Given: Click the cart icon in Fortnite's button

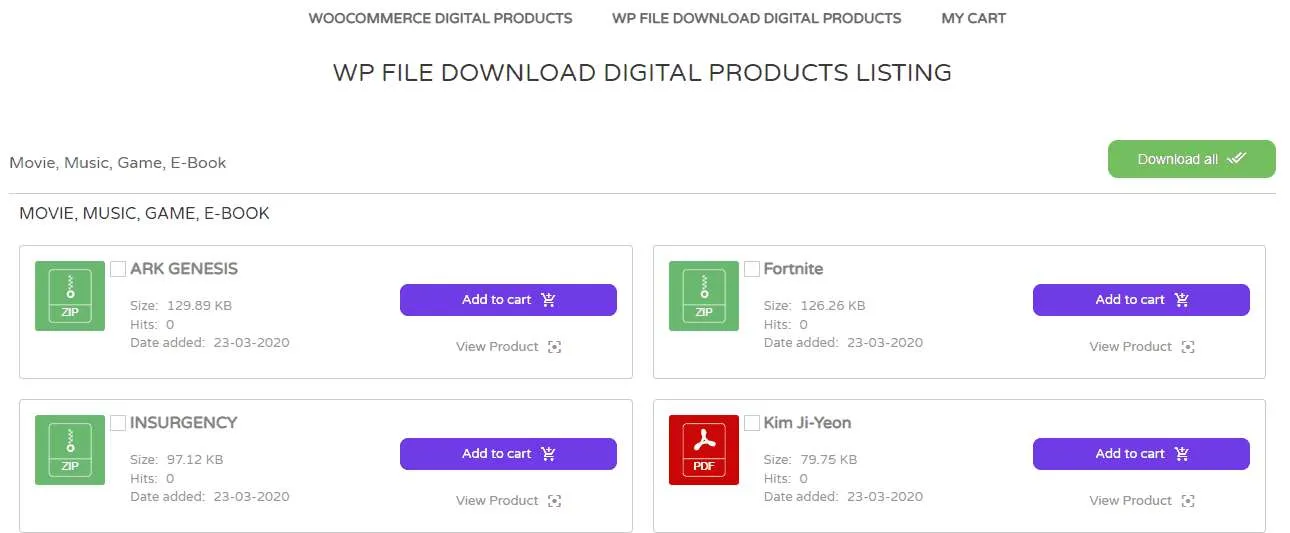Looking at the screenshot, I should coord(1181,300).
